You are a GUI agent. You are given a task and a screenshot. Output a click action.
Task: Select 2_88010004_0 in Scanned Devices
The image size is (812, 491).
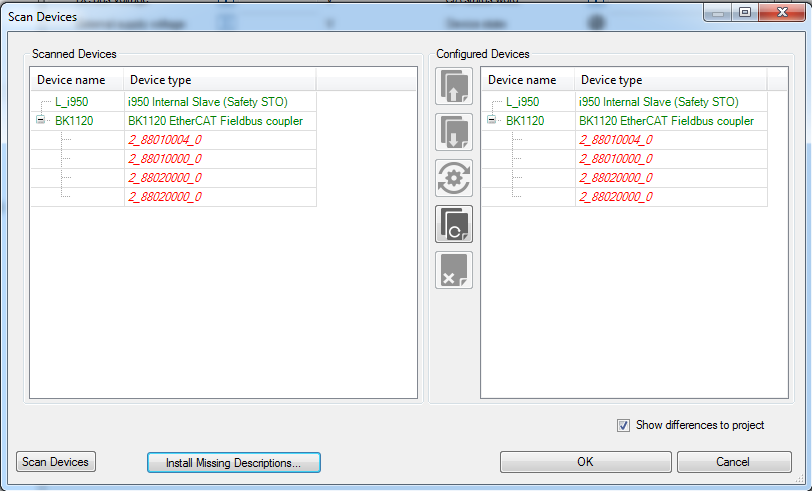(165, 140)
